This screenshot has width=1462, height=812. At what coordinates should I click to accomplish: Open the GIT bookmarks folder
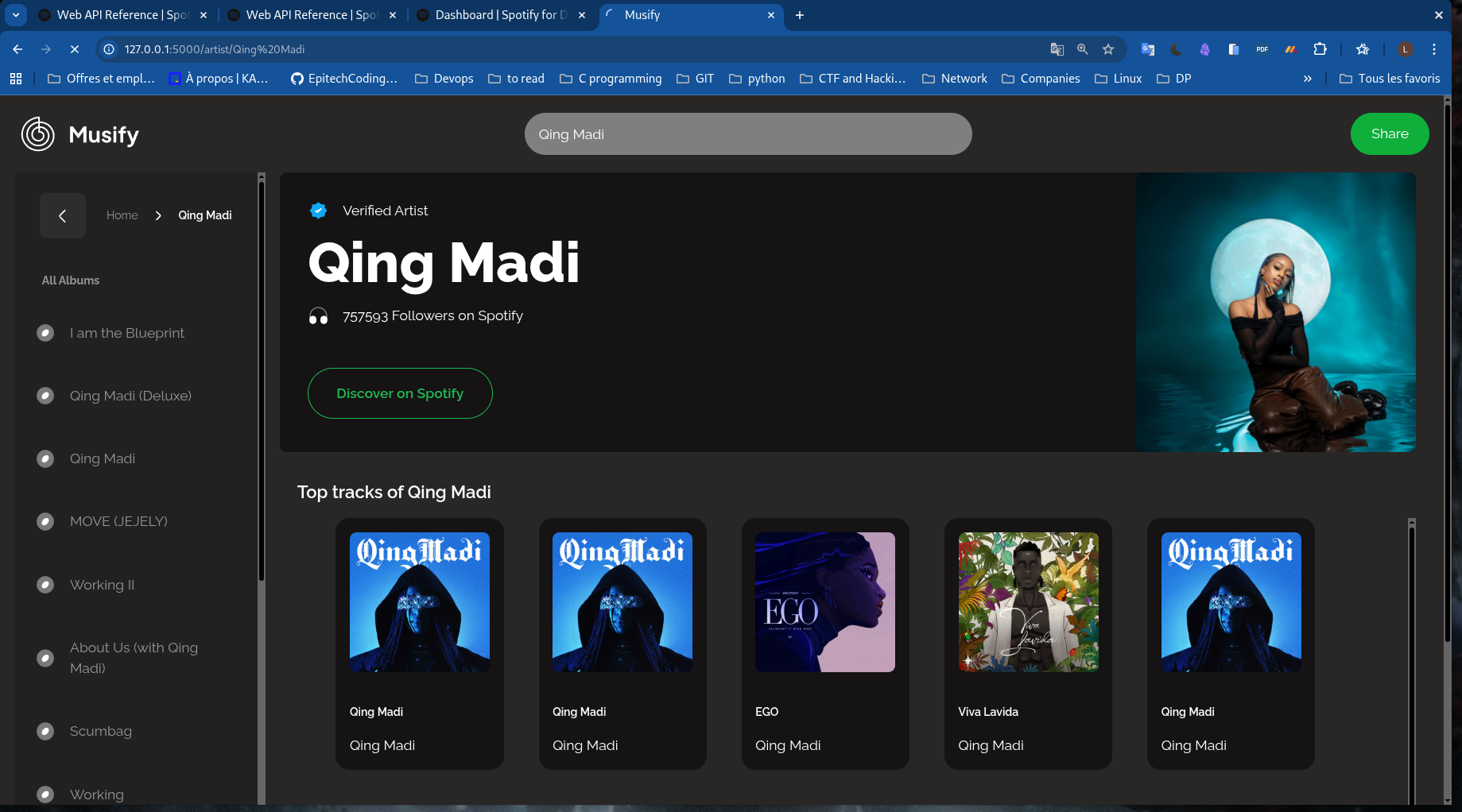[x=696, y=79]
